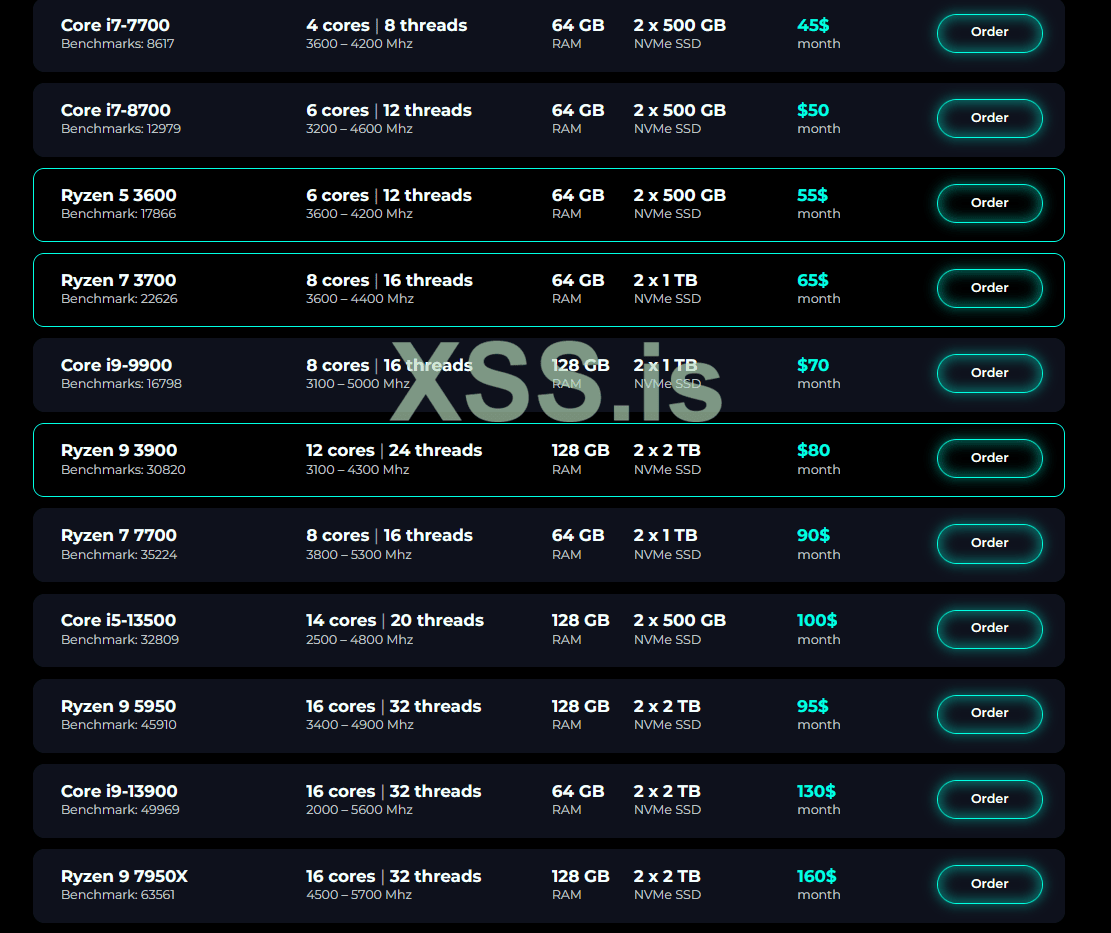
Task: Select the Ryzen 9 5950 title
Action: [118, 706]
